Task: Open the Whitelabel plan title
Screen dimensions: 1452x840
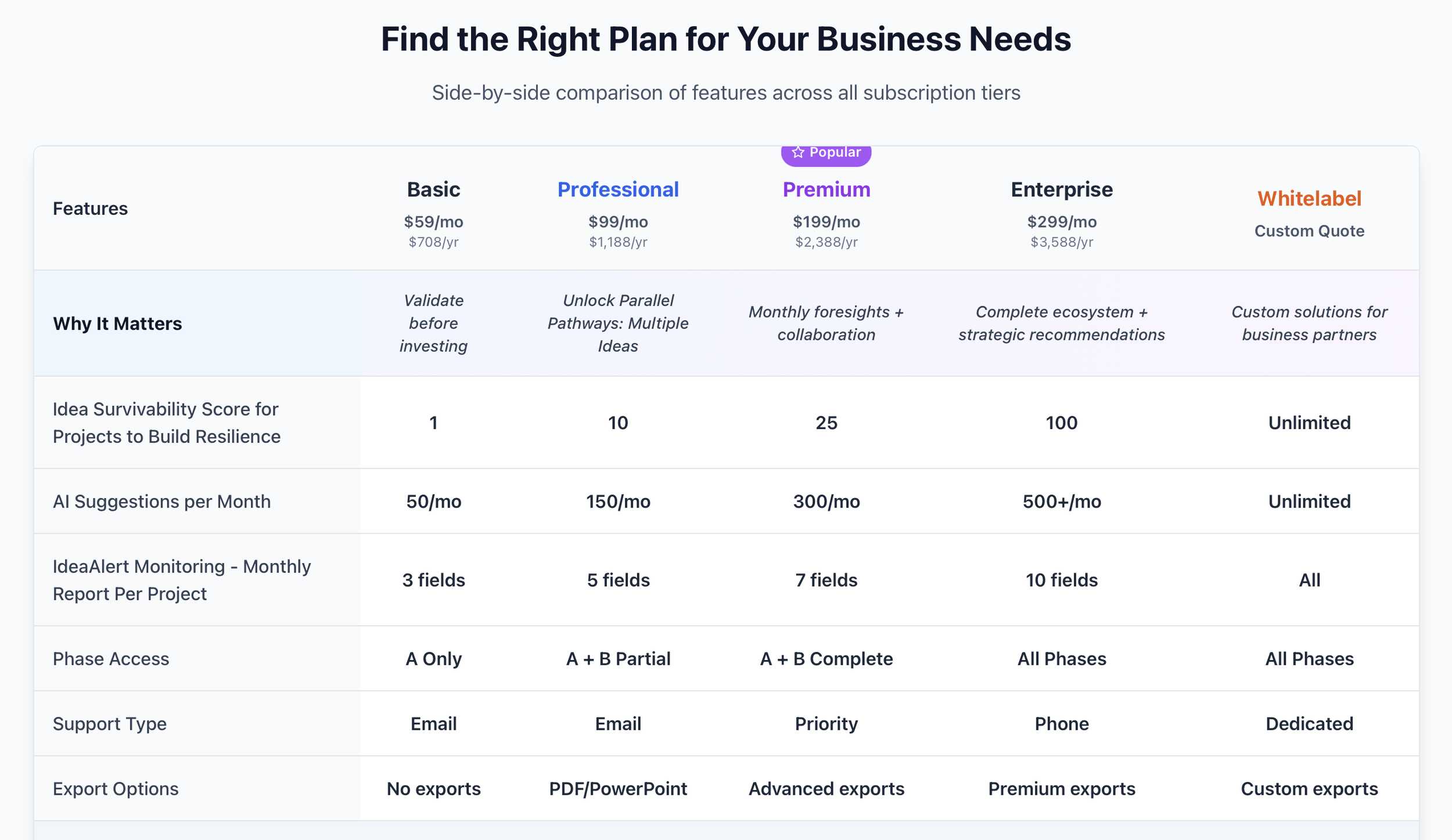Action: (x=1309, y=199)
